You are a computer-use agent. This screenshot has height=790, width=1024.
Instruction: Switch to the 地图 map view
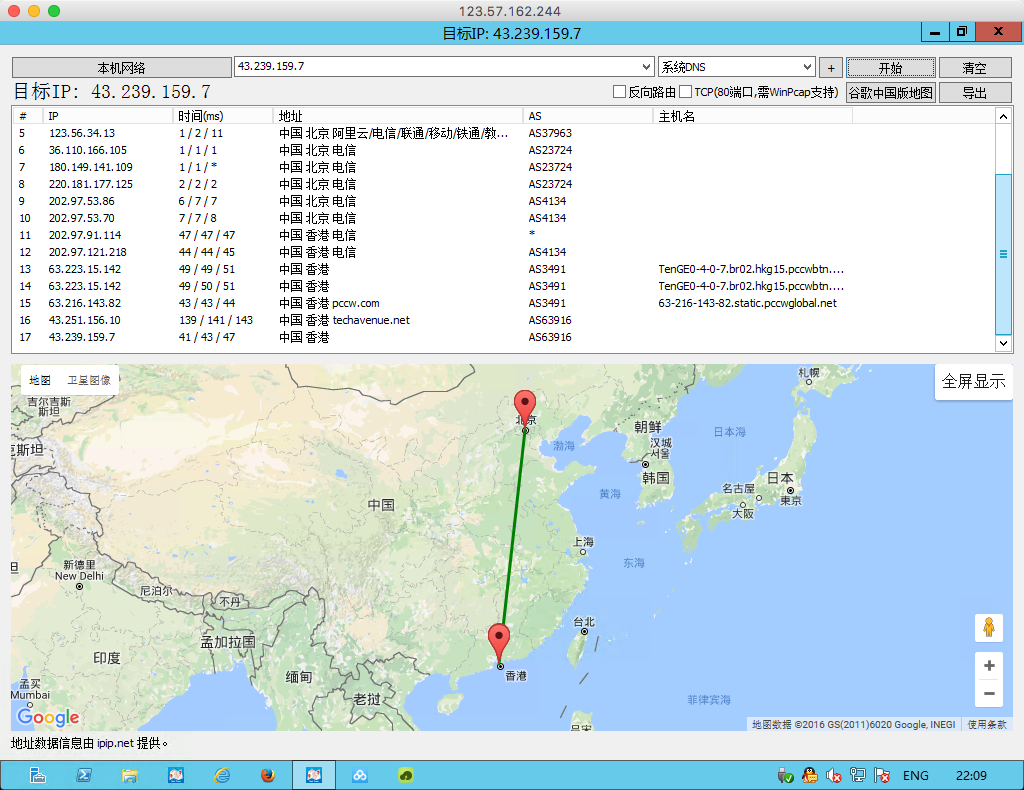click(40, 380)
